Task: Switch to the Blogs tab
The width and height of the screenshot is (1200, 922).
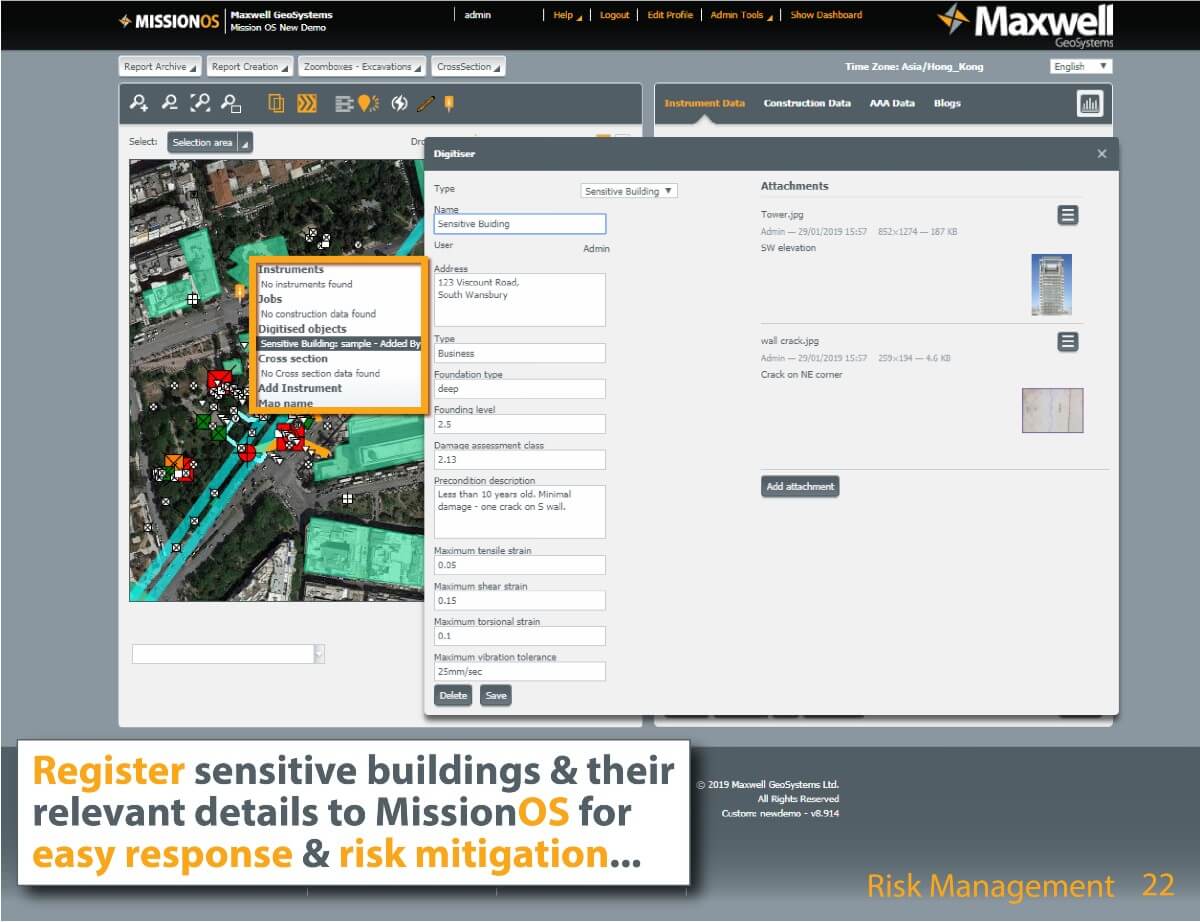Action: click(947, 103)
